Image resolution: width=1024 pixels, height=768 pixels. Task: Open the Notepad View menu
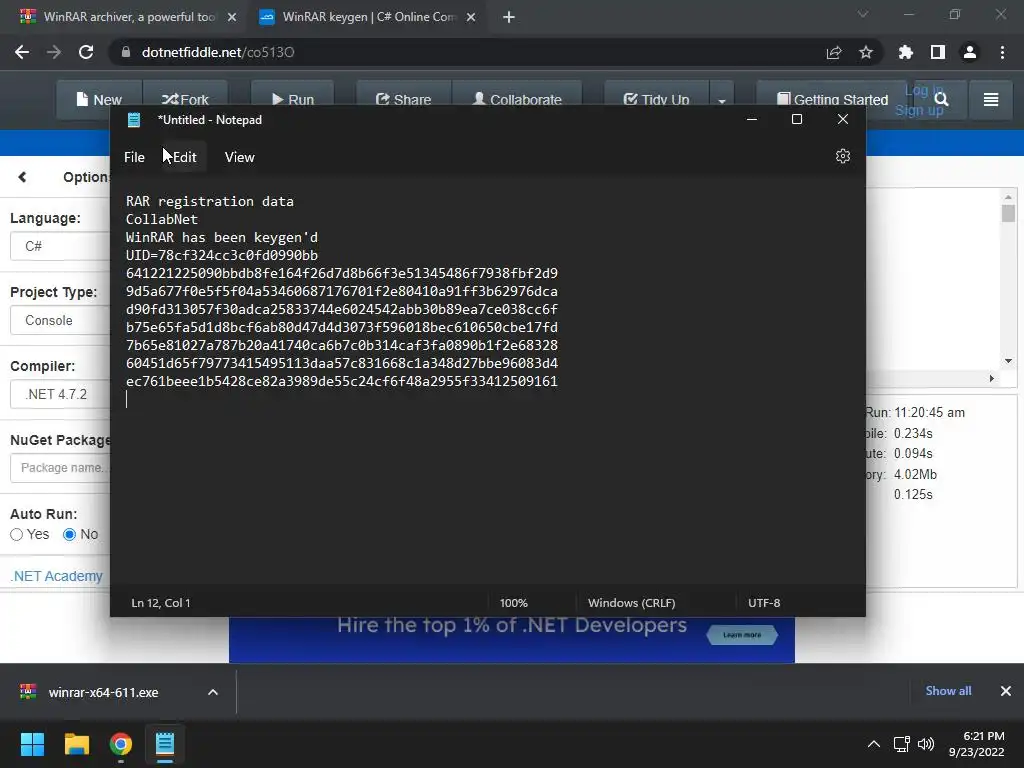240,157
